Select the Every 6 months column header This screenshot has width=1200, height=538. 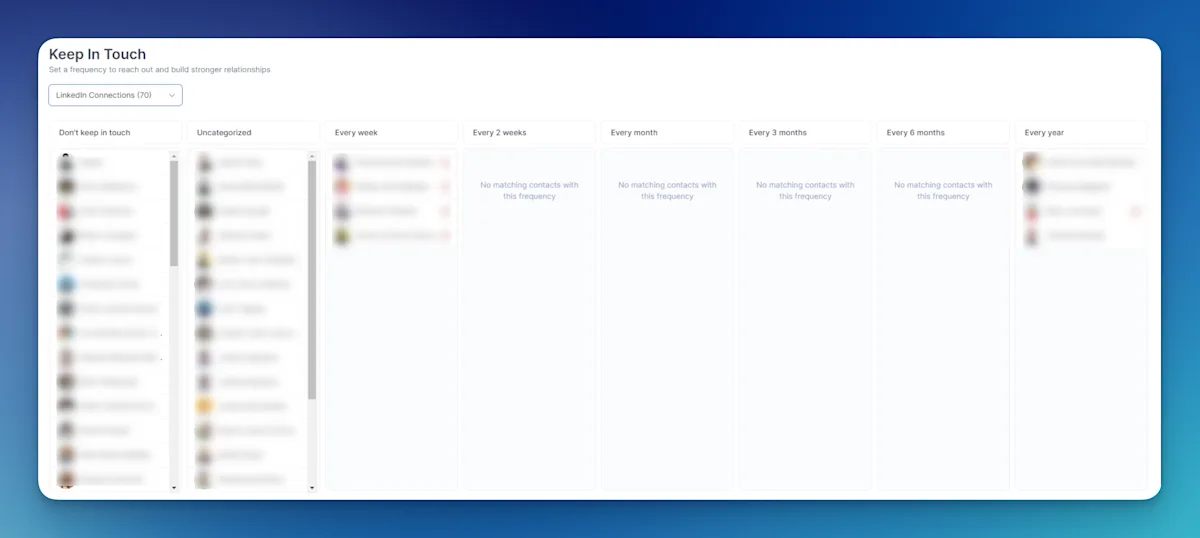[x=944, y=132]
